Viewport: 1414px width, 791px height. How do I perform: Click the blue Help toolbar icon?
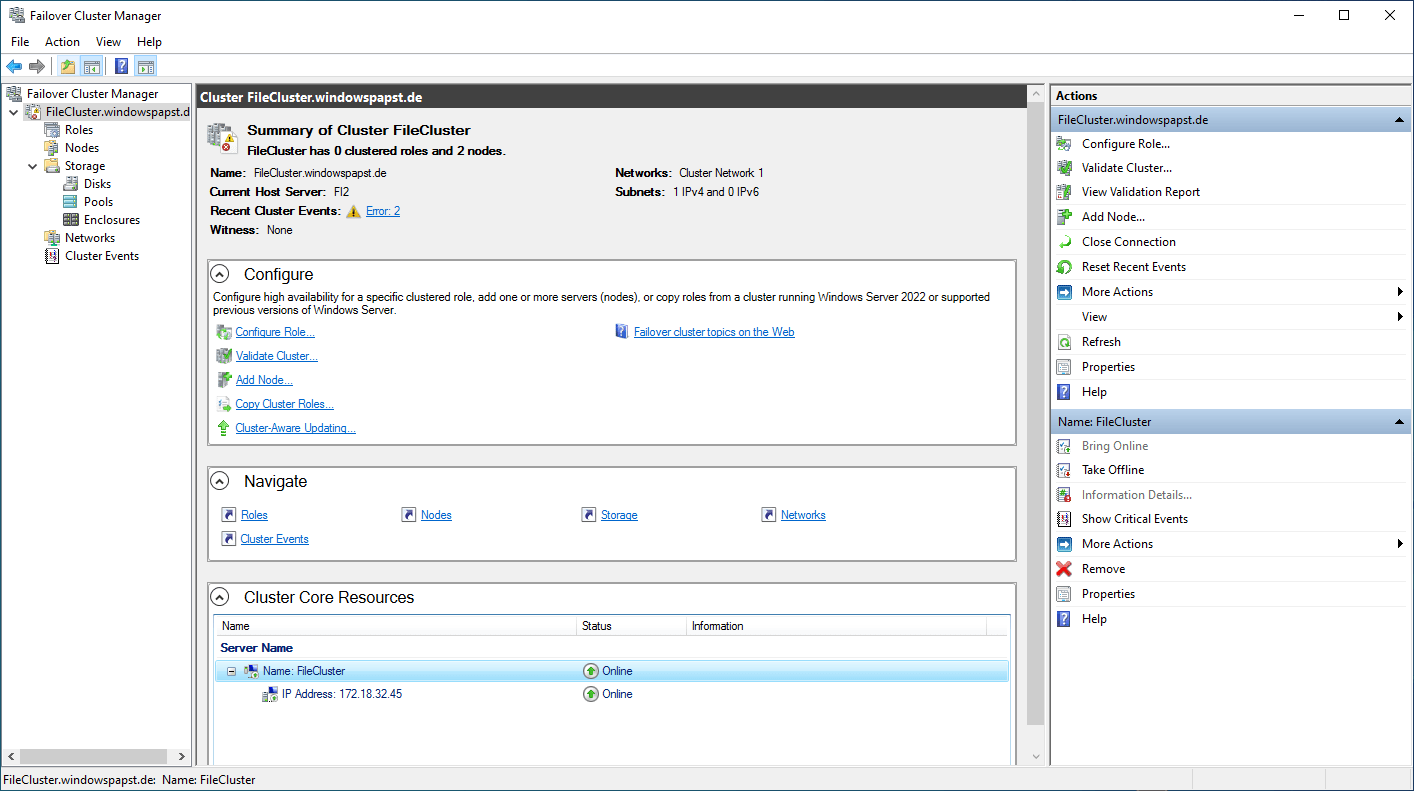click(x=121, y=67)
